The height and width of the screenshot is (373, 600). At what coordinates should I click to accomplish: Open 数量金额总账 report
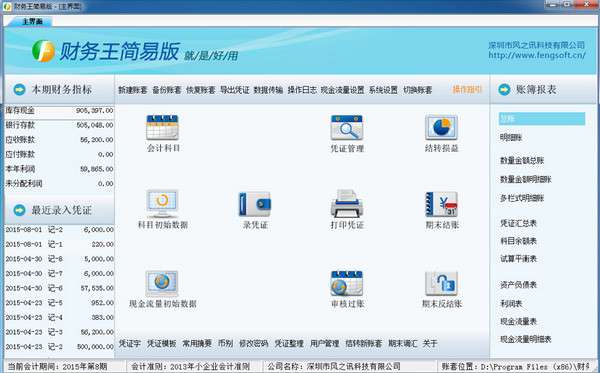522,161
